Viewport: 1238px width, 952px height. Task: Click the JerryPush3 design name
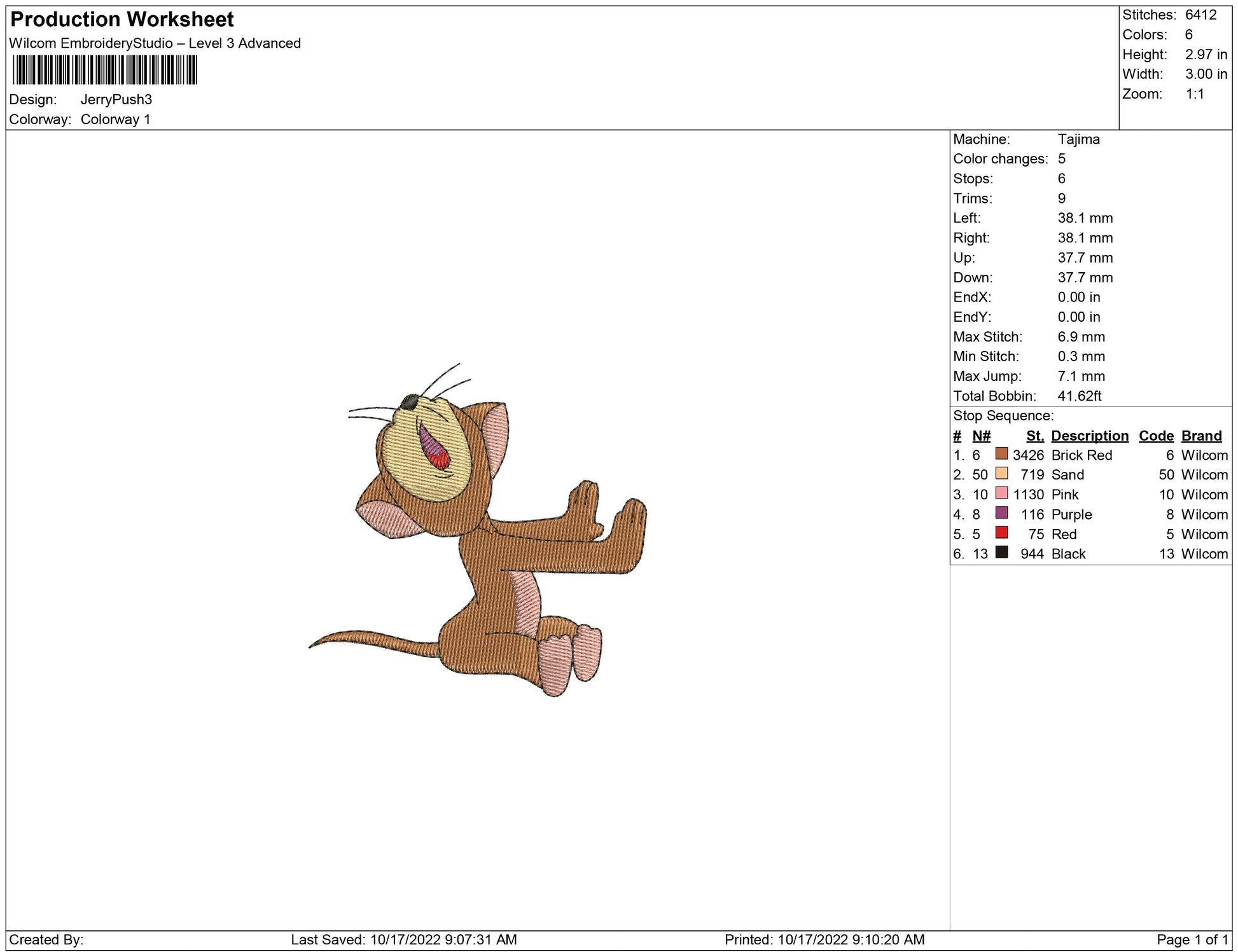click(116, 100)
